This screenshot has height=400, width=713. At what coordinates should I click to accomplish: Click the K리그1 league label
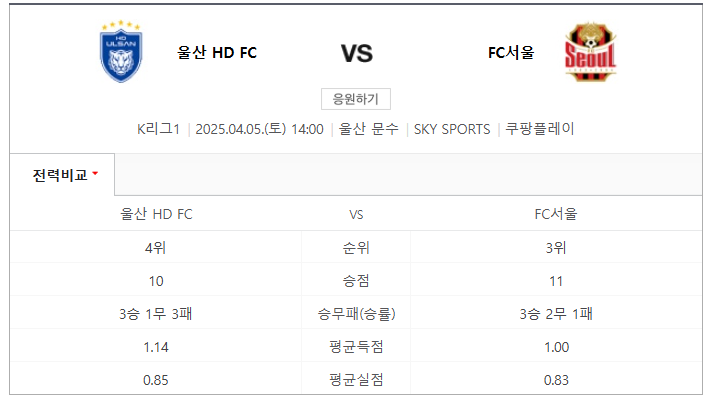[159, 129]
